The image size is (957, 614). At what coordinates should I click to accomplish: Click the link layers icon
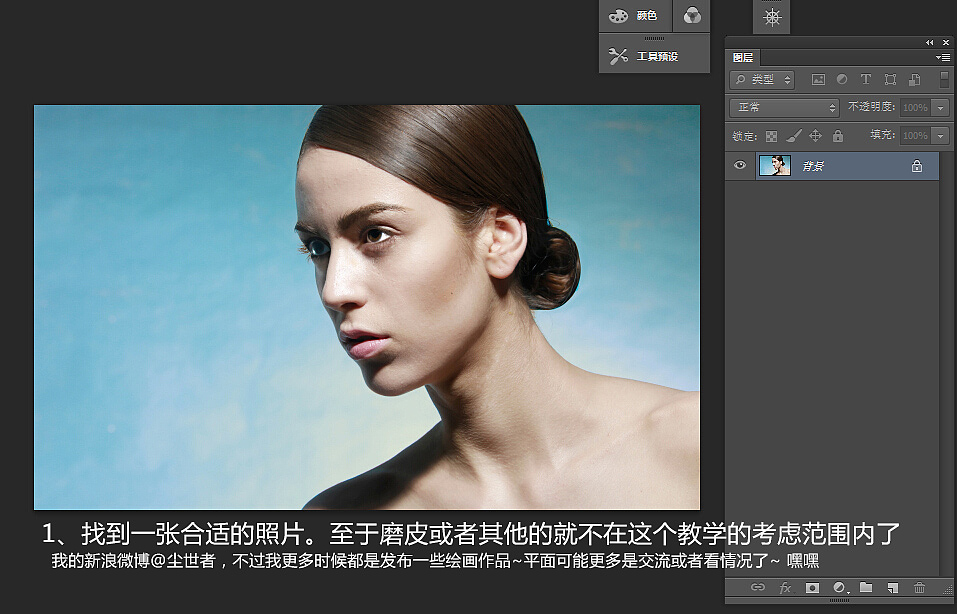click(x=757, y=587)
